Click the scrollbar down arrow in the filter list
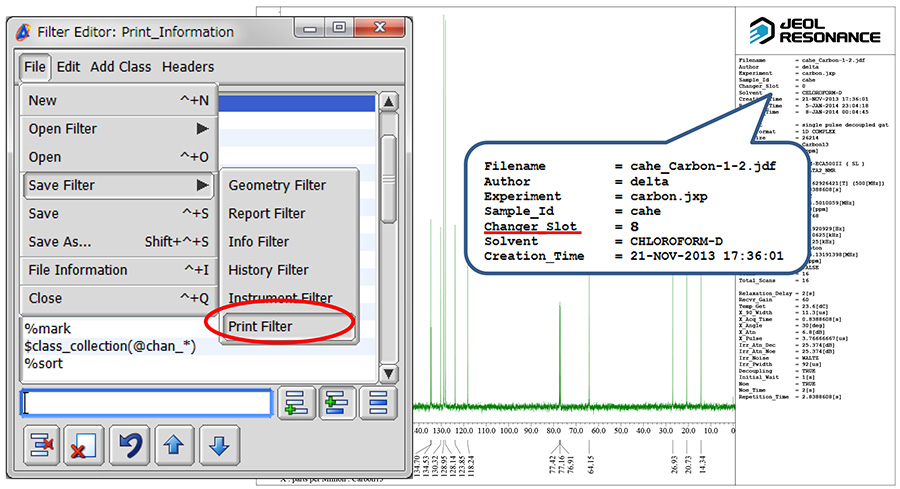 click(389, 374)
